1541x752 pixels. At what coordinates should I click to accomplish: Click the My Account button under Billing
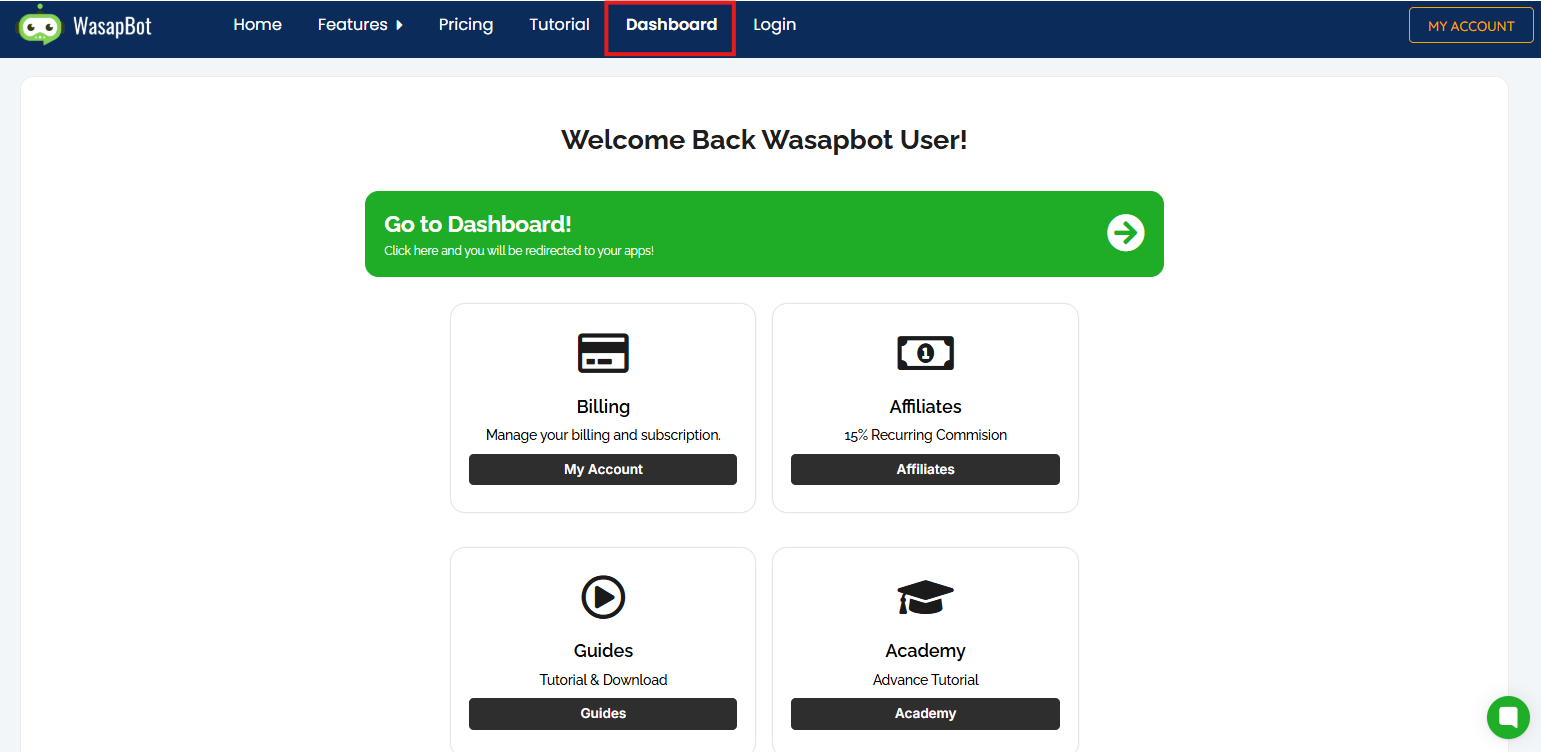pos(603,470)
